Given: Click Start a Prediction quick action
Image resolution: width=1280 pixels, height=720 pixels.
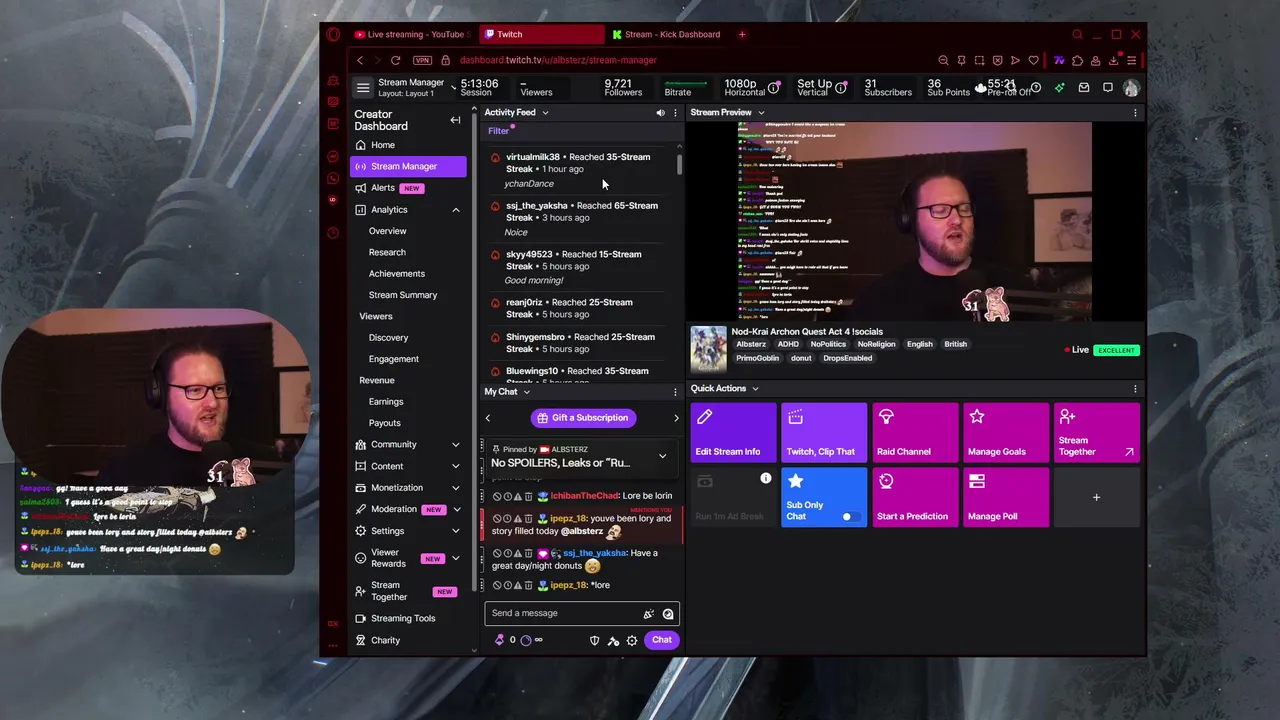Looking at the screenshot, I should coord(915,497).
